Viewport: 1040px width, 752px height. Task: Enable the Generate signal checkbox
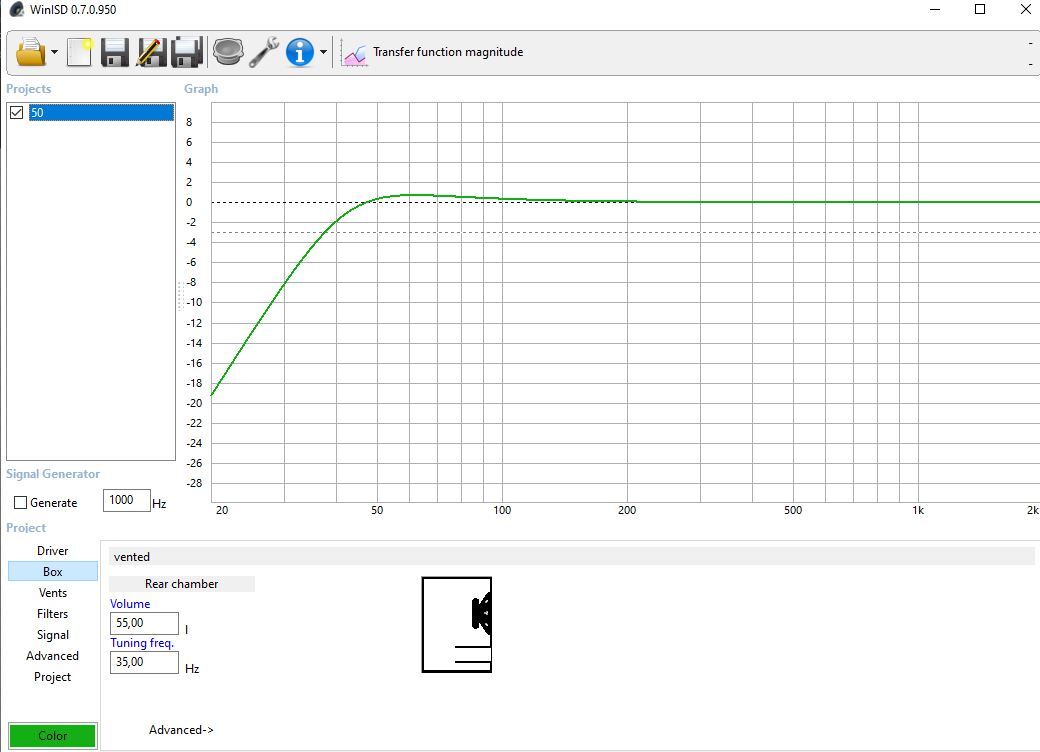pos(21,503)
